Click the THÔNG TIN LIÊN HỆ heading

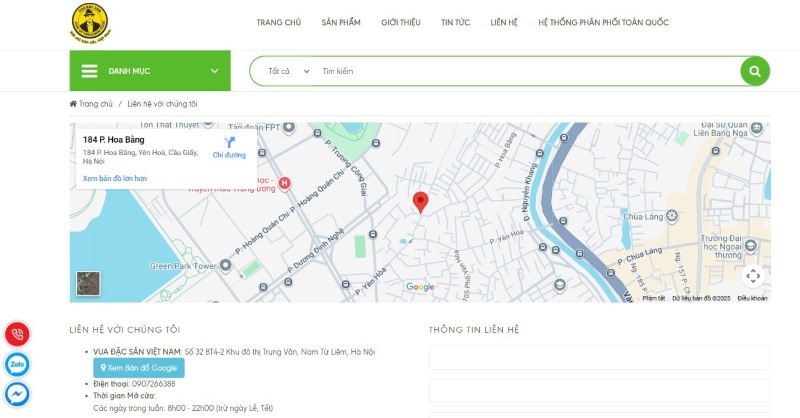point(473,330)
